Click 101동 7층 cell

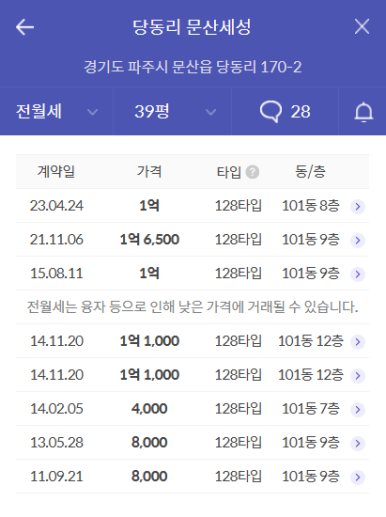tap(311, 409)
